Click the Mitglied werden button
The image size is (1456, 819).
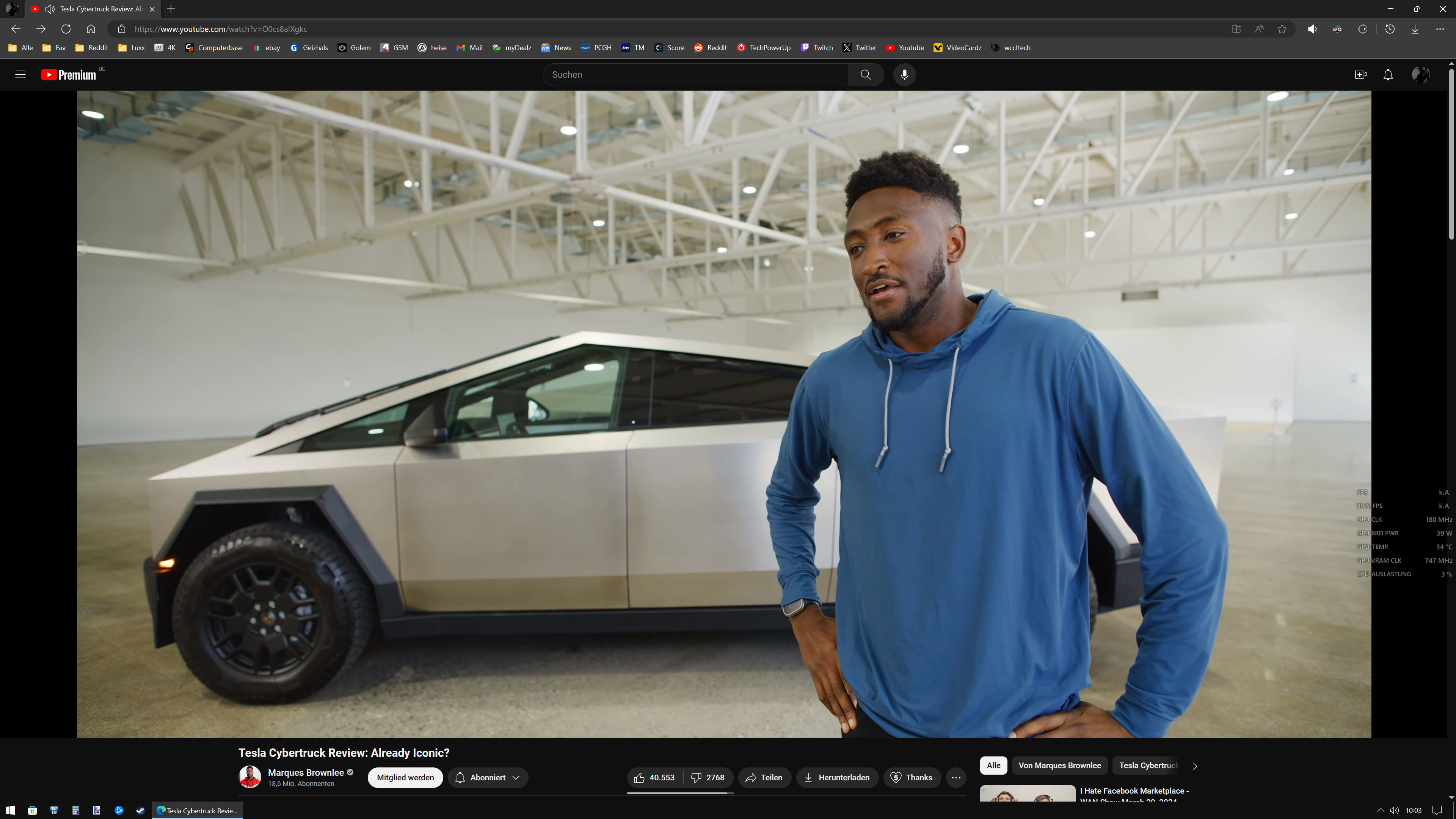coord(405,778)
